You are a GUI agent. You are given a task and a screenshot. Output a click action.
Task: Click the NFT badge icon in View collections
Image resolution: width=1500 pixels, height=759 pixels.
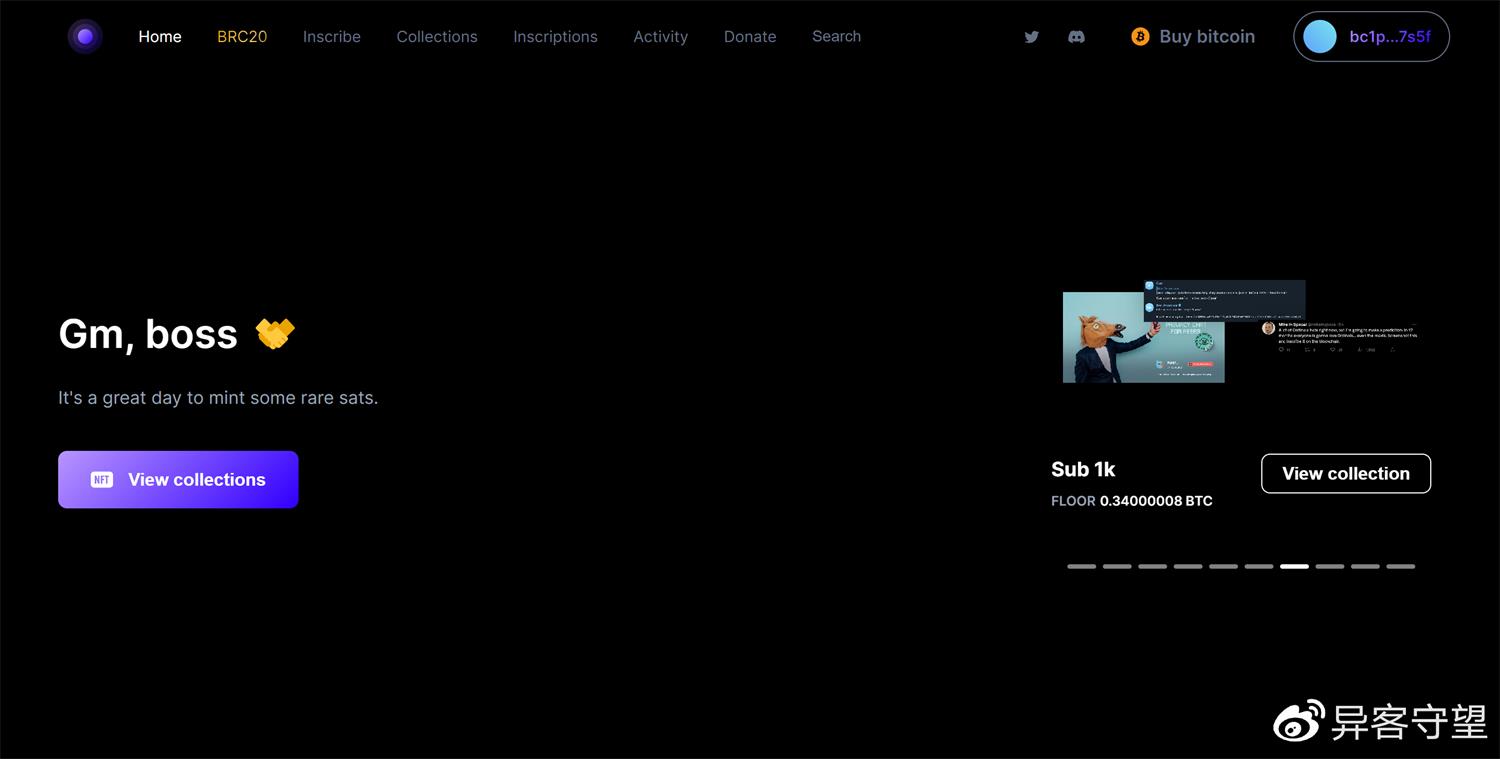point(102,480)
